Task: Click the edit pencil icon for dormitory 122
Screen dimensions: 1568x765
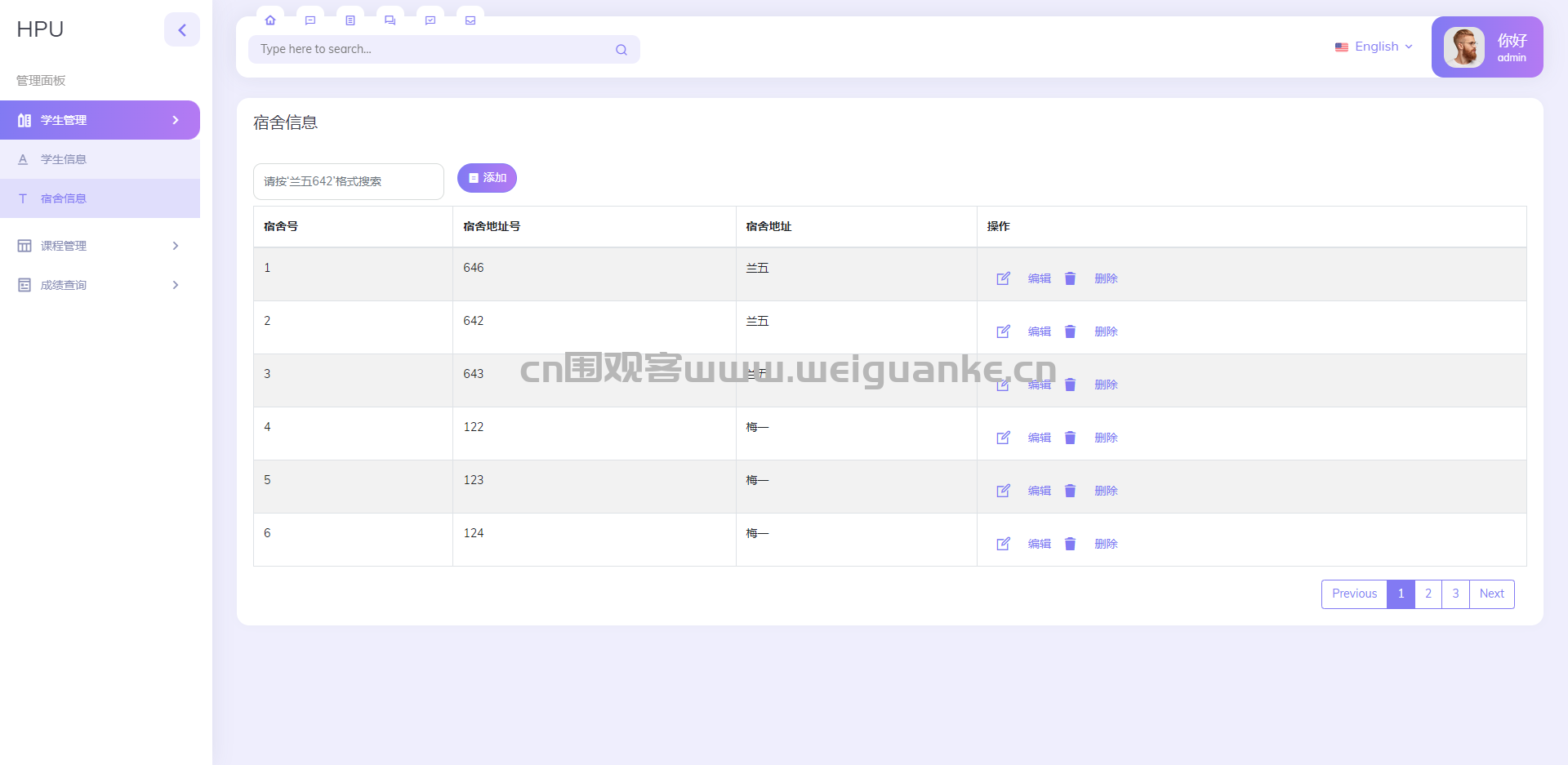Action: pyautogui.click(x=1004, y=438)
